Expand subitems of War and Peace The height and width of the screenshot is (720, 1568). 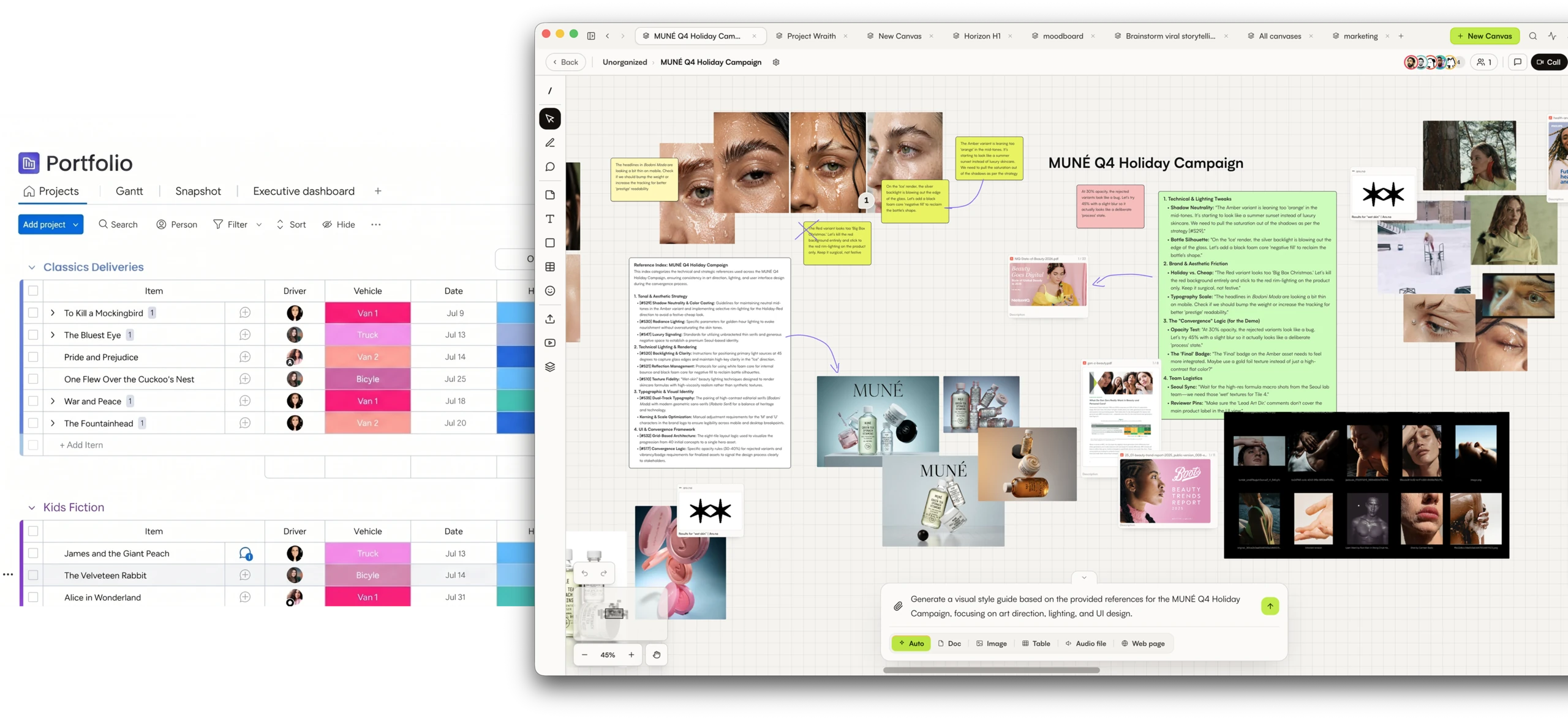coord(53,401)
